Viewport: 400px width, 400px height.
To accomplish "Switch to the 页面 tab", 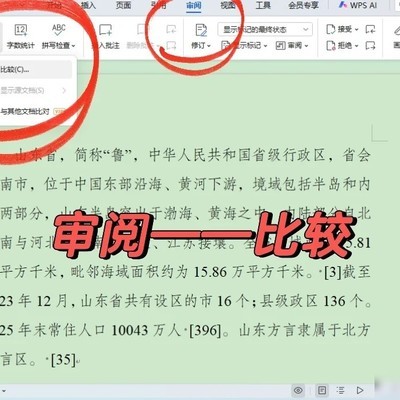I will [x=123, y=5].
